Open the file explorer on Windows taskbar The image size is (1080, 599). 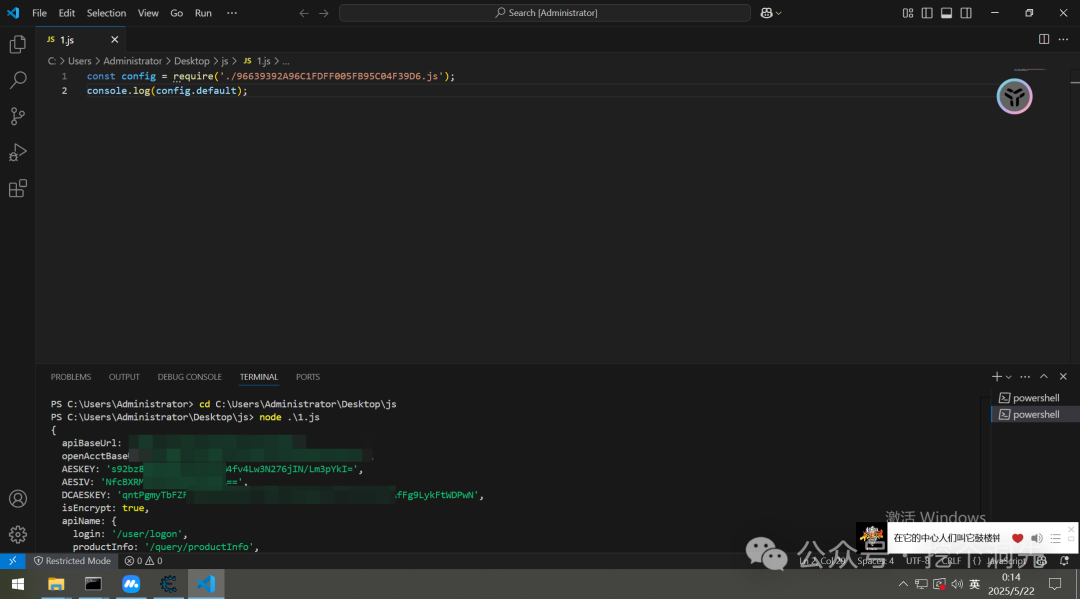pos(56,584)
